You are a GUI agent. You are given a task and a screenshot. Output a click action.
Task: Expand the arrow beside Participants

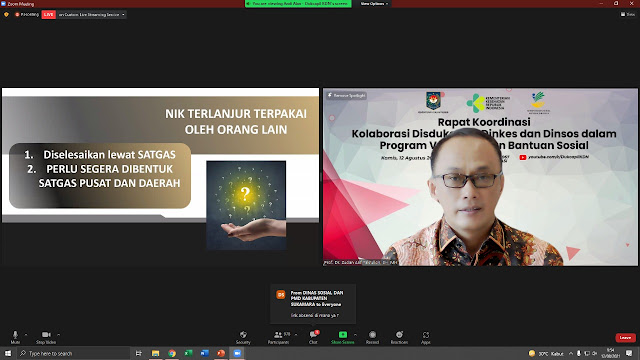tap(296, 335)
